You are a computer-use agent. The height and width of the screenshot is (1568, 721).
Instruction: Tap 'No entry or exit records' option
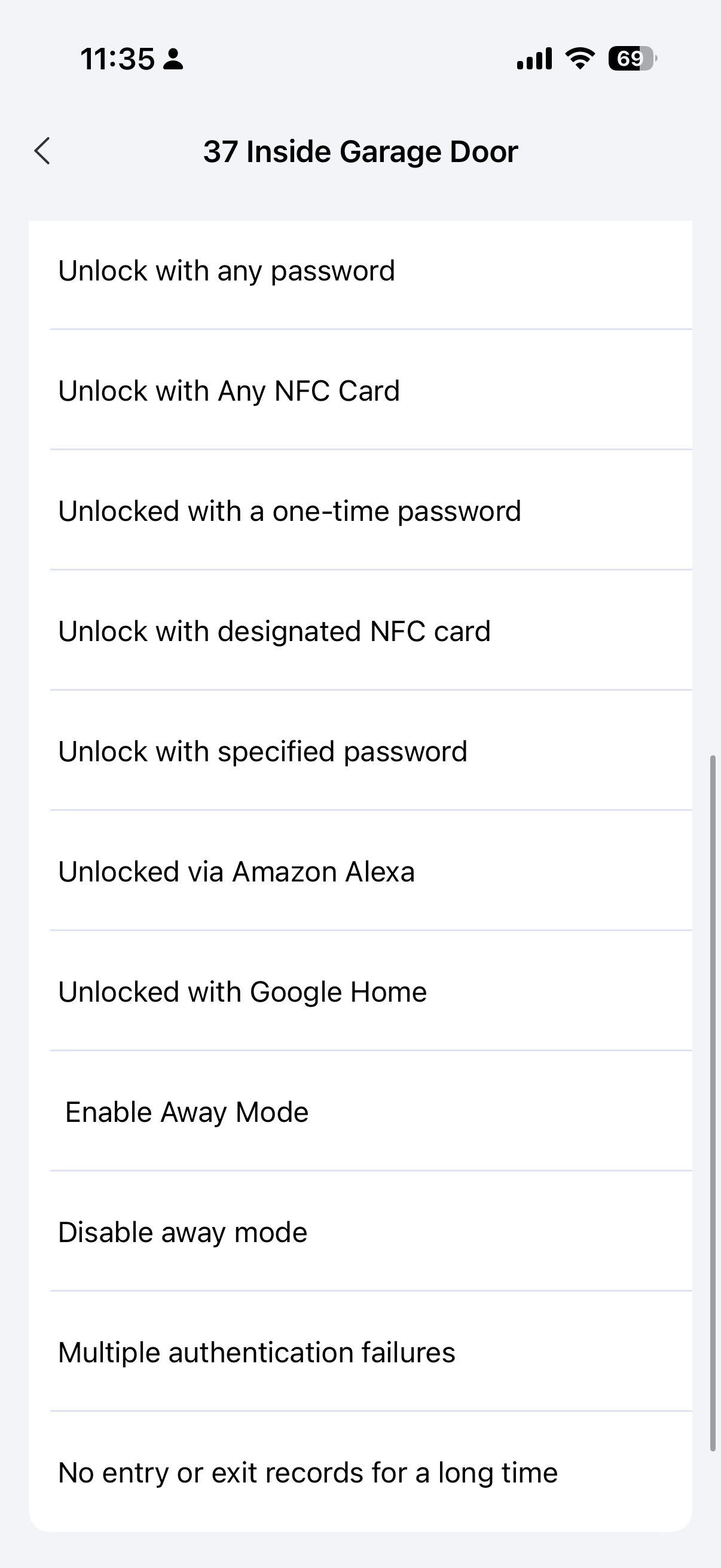click(x=308, y=1473)
